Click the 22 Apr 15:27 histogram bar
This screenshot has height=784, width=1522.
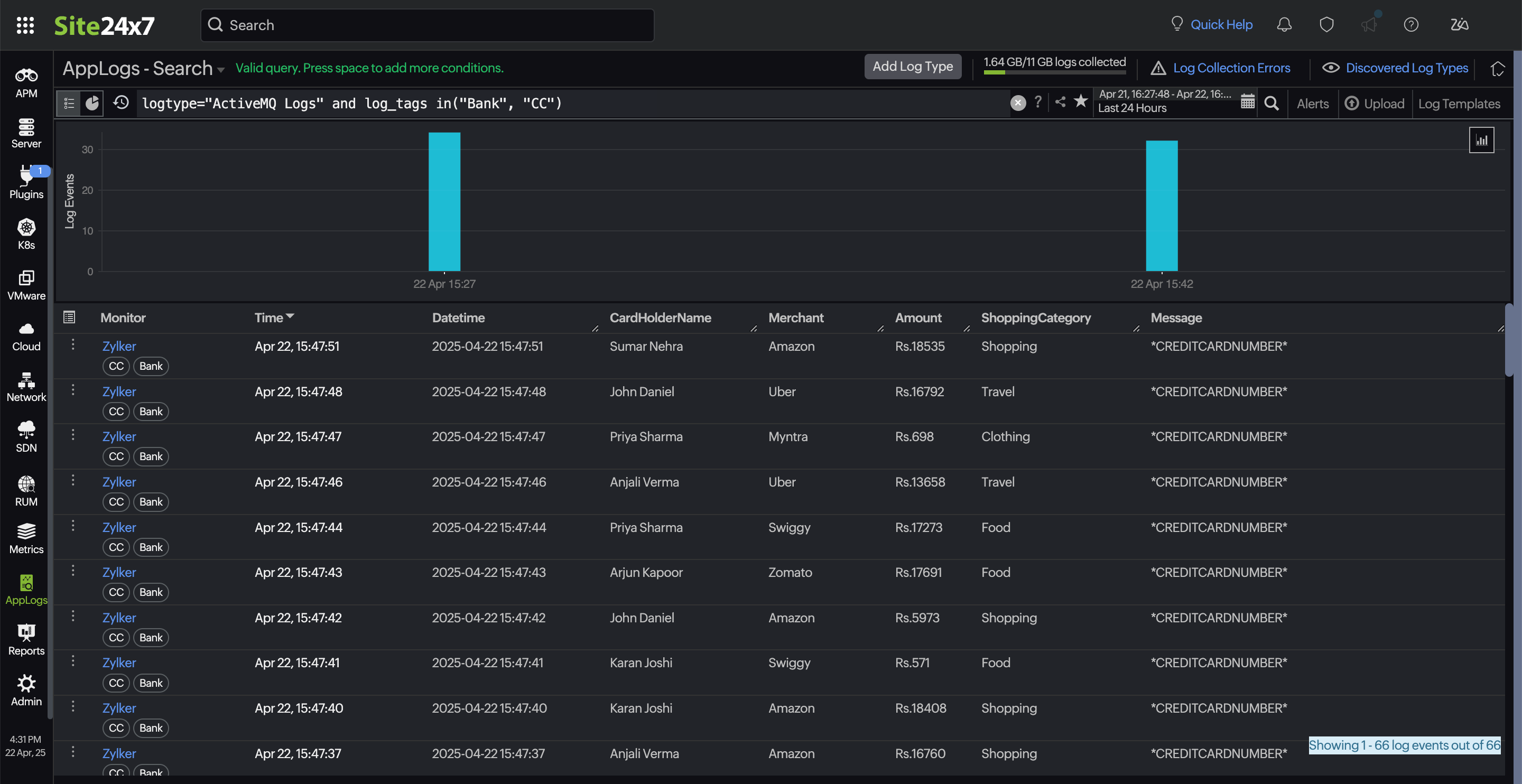pyautogui.click(x=444, y=202)
